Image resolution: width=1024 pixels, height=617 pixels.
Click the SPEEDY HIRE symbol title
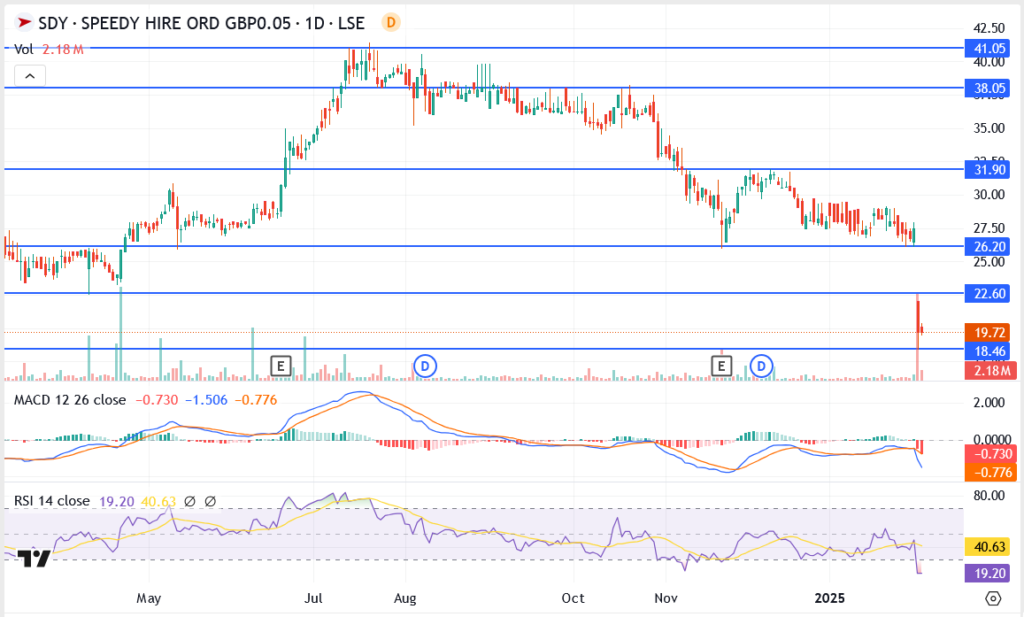click(x=190, y=22)
